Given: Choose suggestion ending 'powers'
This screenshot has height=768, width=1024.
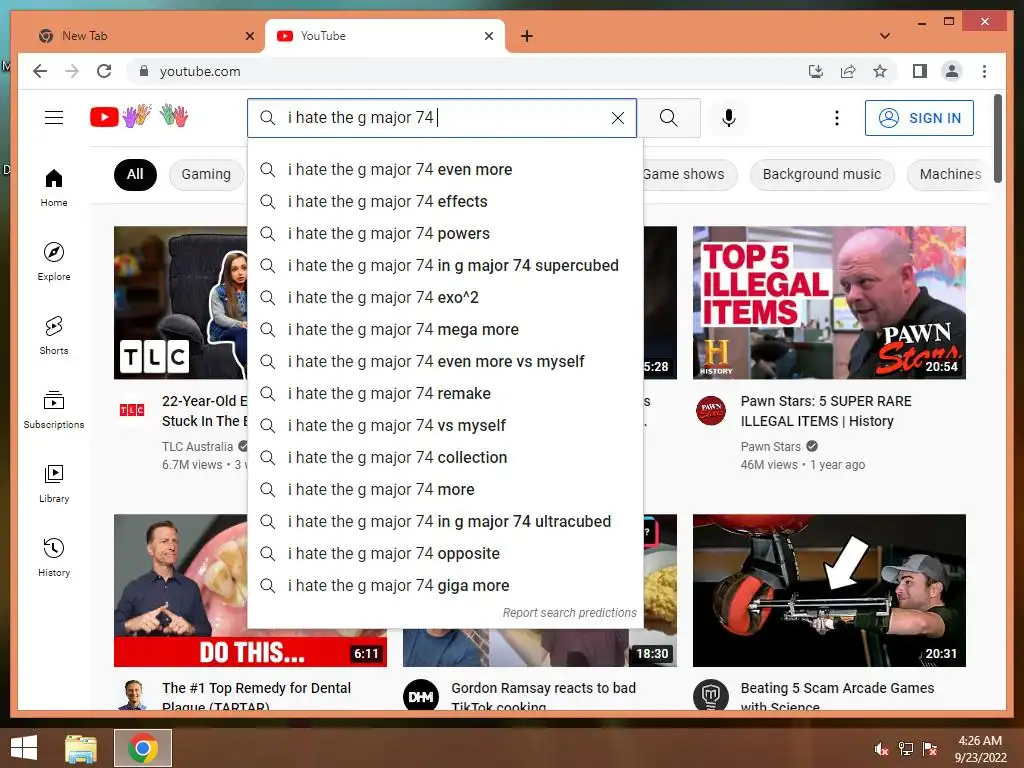Looking at the screenshot, I should [x=445, y=234].
